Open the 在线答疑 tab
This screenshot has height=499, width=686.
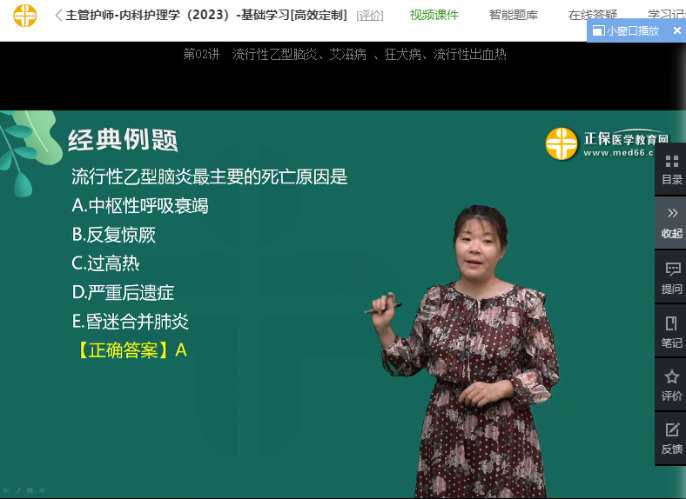point(593,15)
